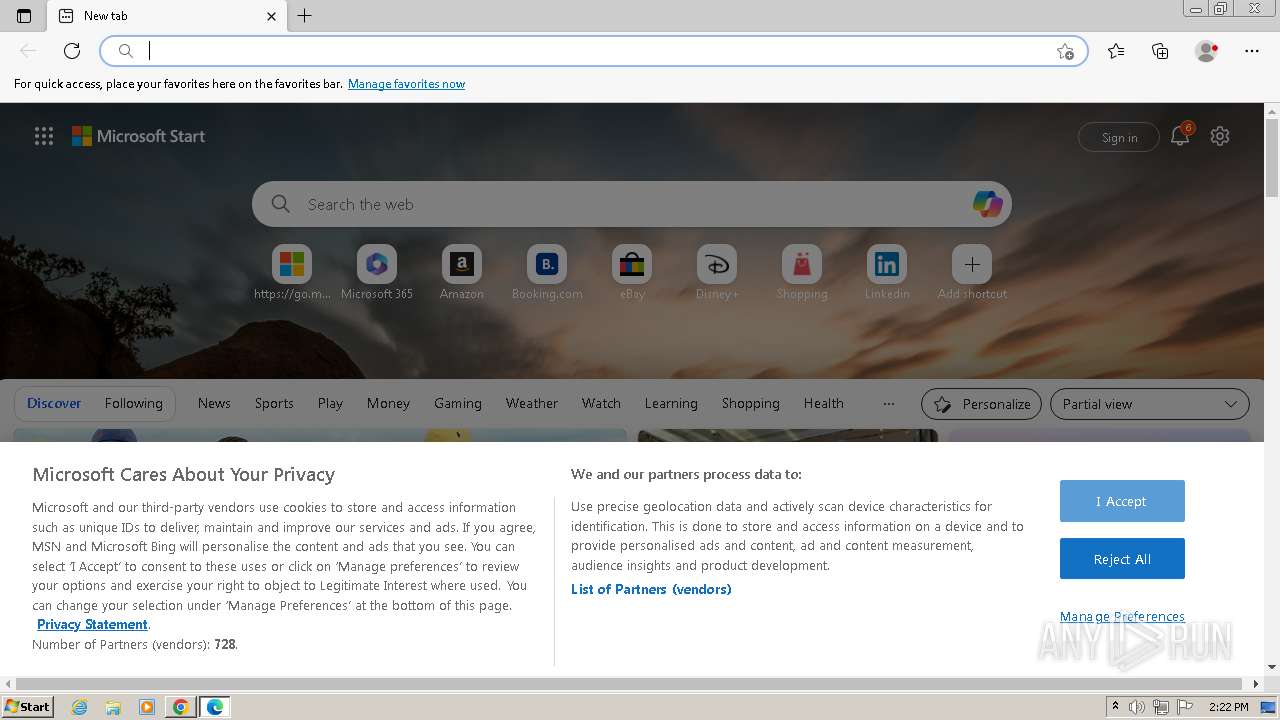Open File Explorer from taskbar
Viewport: 1280px width, 720px height.
click(113, 707)
